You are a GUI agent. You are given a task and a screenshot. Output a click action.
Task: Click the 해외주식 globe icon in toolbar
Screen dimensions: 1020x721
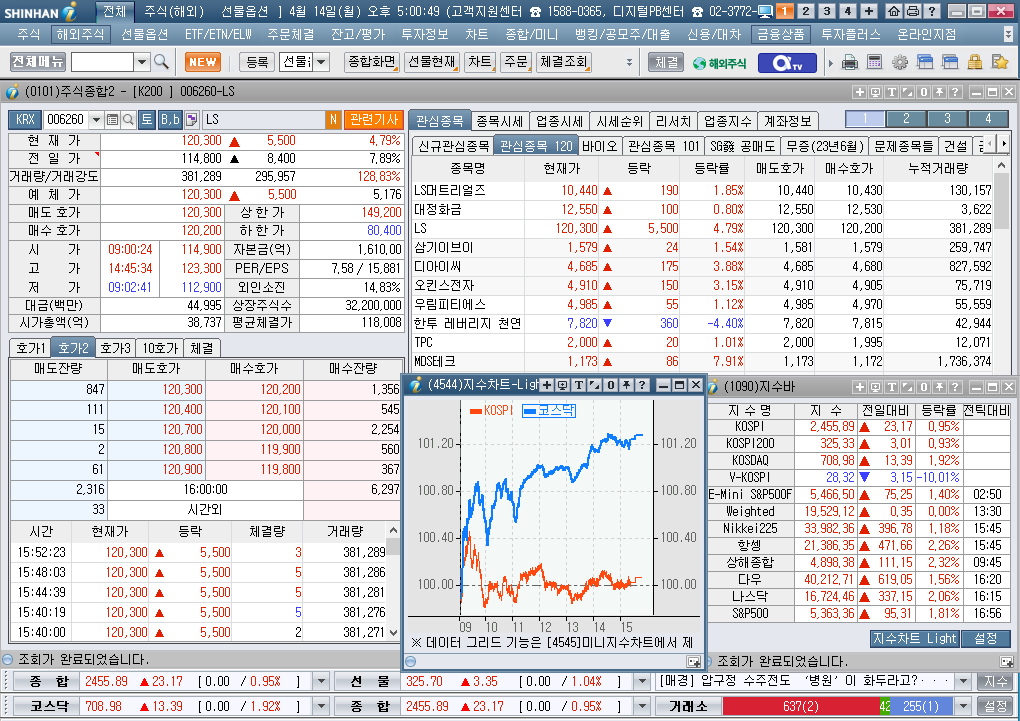(x=719, y=63)
